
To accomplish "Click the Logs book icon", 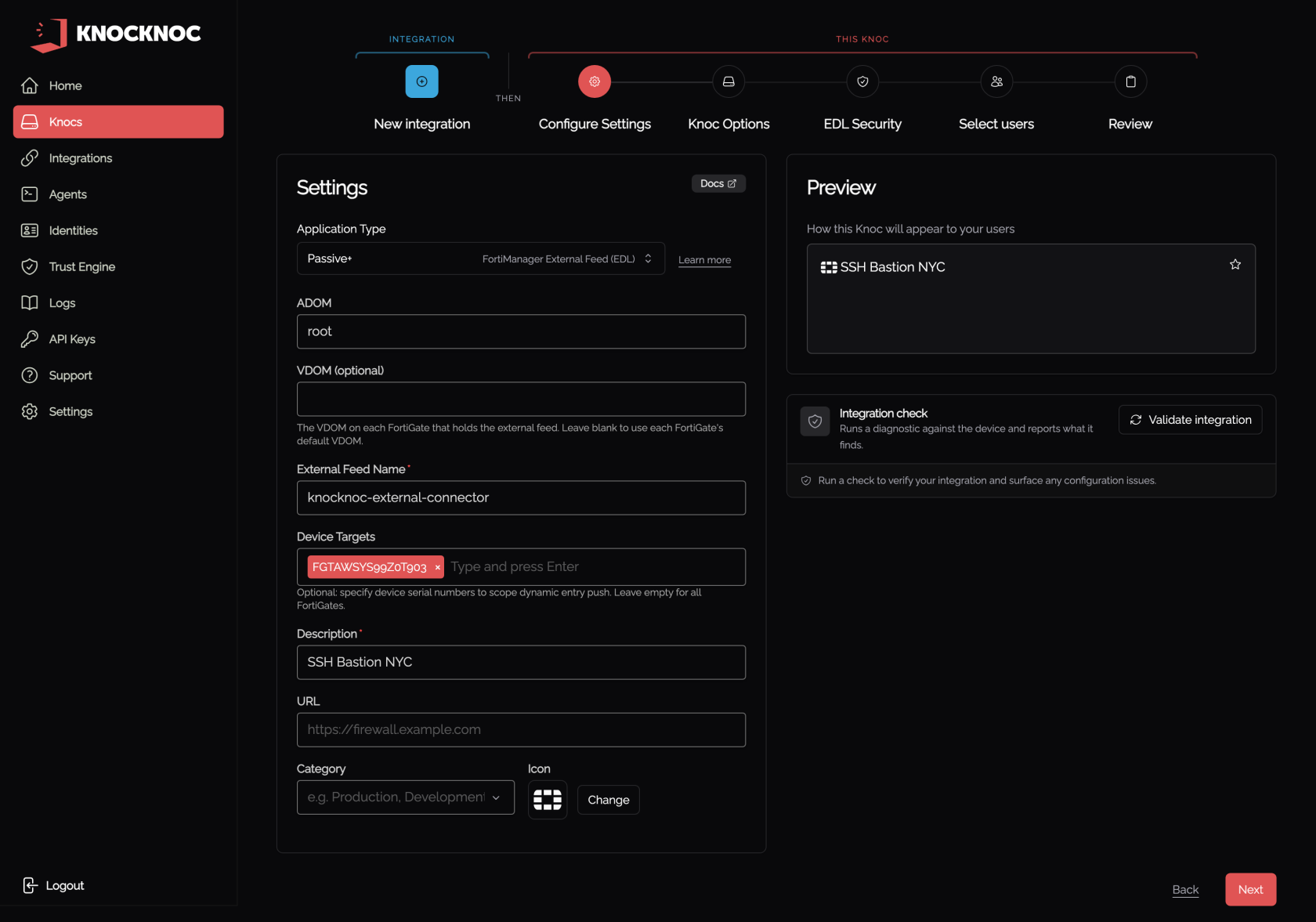I will [30, 303].
